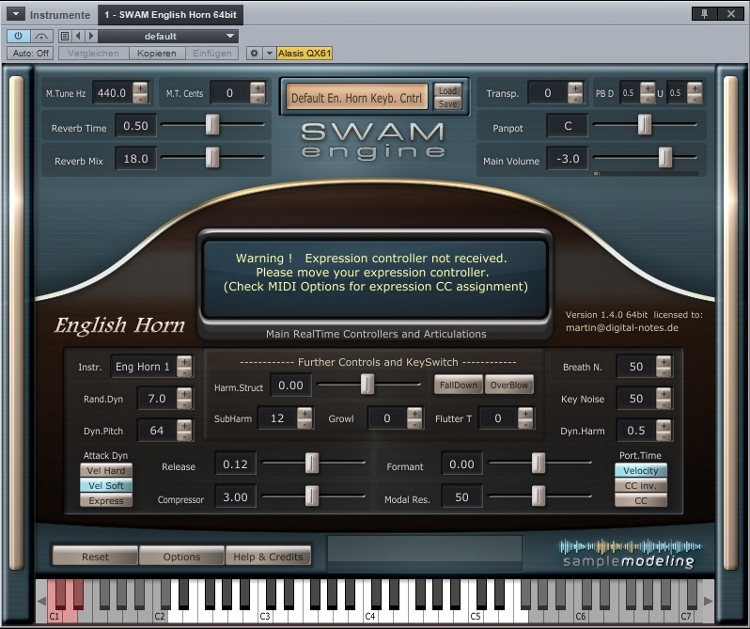Increase M.Tune Hz with plus button

(141, 88)
